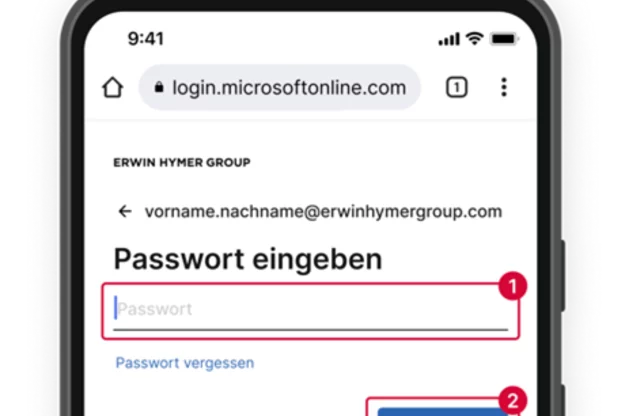Click the padlock security icon in address bar
625x416 pixels.
pos(159,87)
